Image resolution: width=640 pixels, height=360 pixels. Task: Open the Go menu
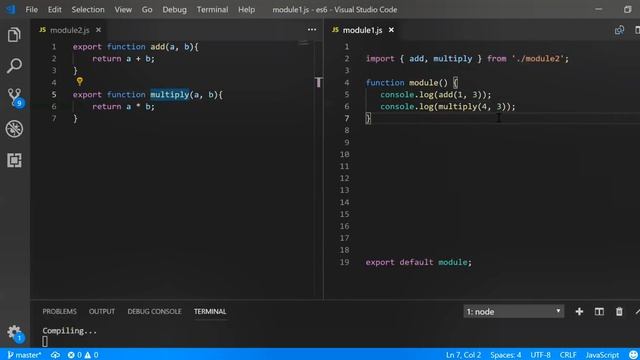point(147,9)
